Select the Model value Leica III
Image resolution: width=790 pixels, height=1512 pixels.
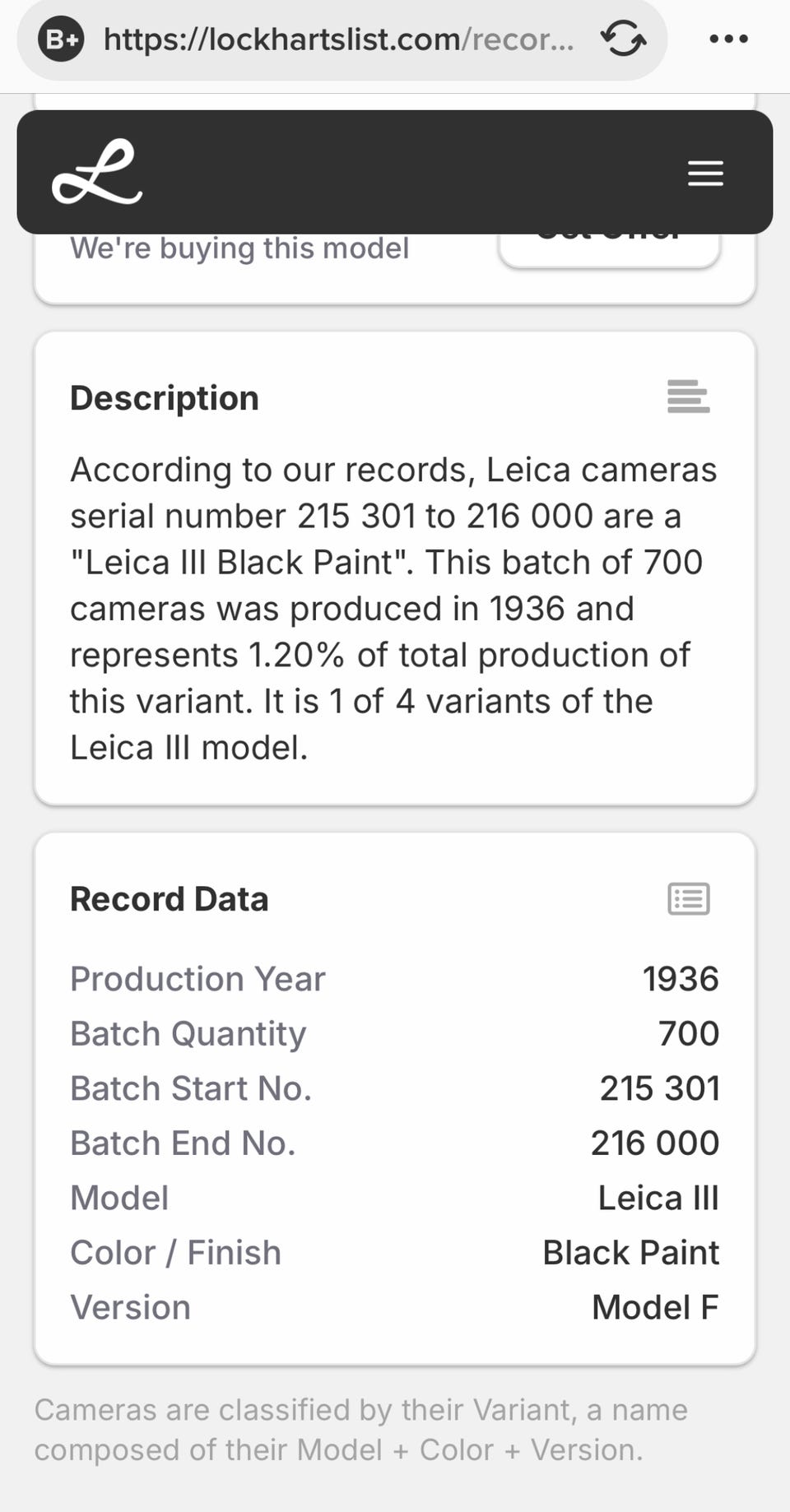click(x=658, y=1198)
